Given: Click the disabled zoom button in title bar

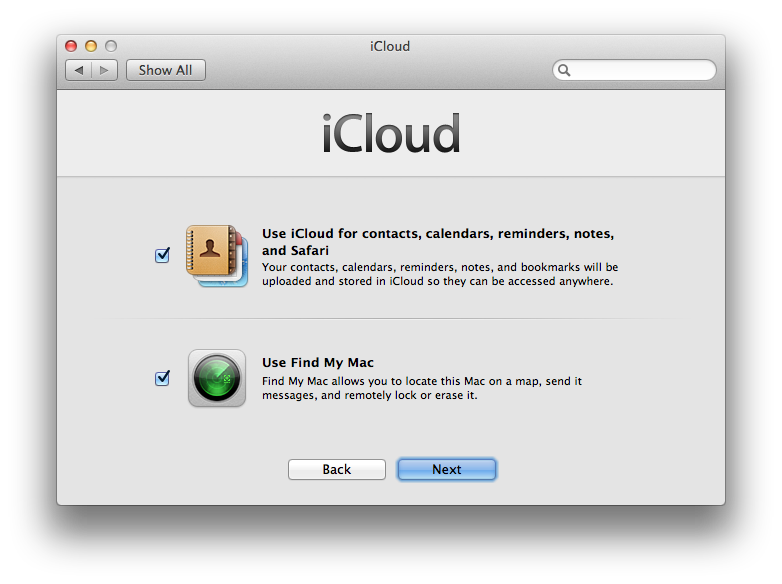Looking at the screenshot, I should (111, 46).
